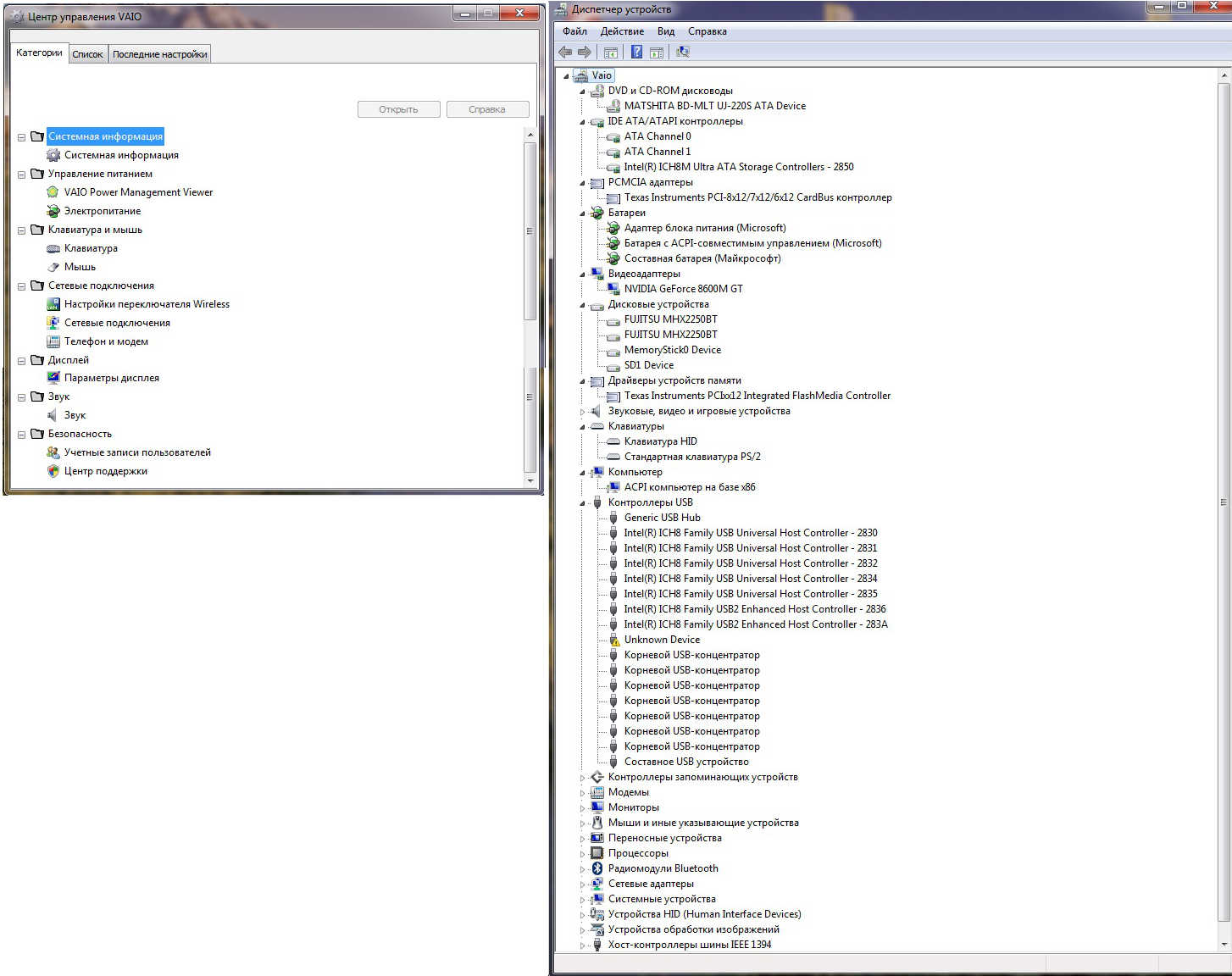
Task: Select MATSHITA BD-MLT UJ-220S ATA Device
Action: tap(714, 106)
